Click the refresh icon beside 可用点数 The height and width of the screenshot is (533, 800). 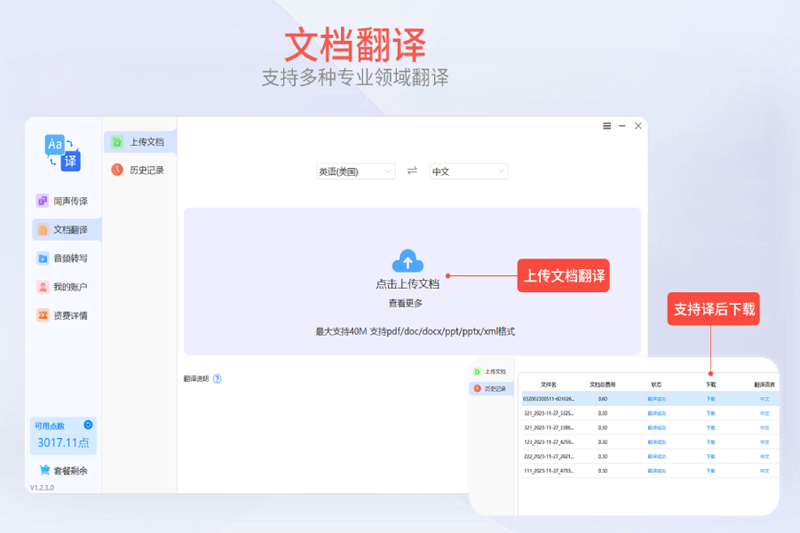88,425
